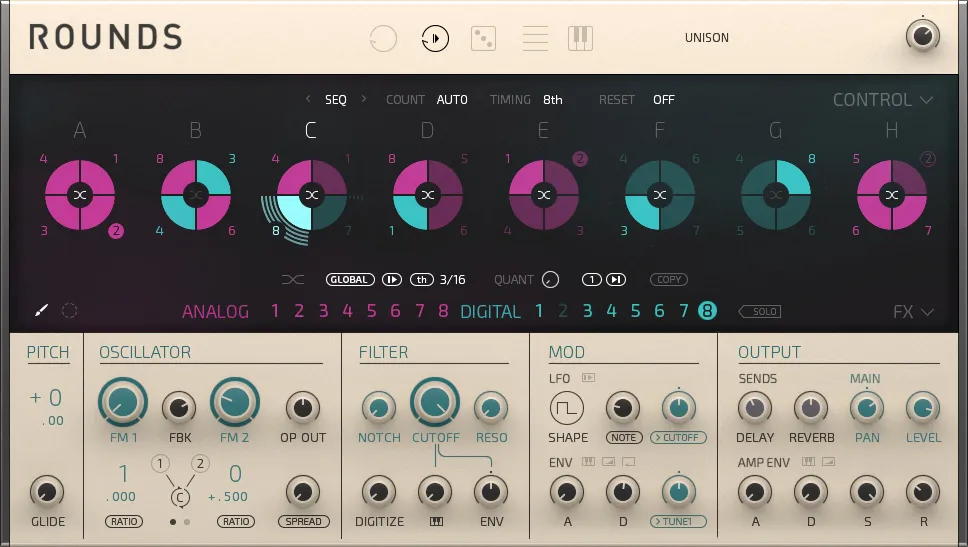Select the first algorithm page dot
Screen dimensions: 968x547
point(173,522)
